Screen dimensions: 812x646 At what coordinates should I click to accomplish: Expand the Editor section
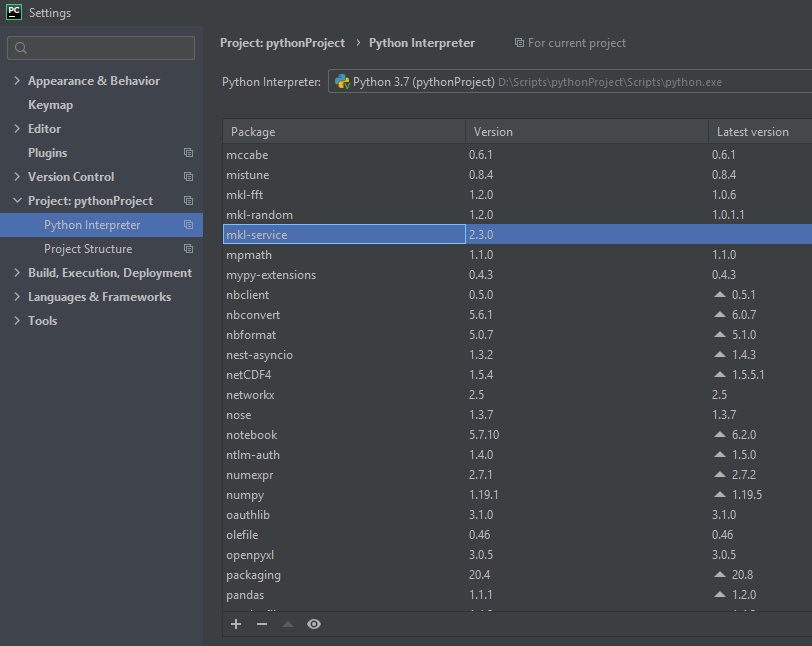[17, 128]
